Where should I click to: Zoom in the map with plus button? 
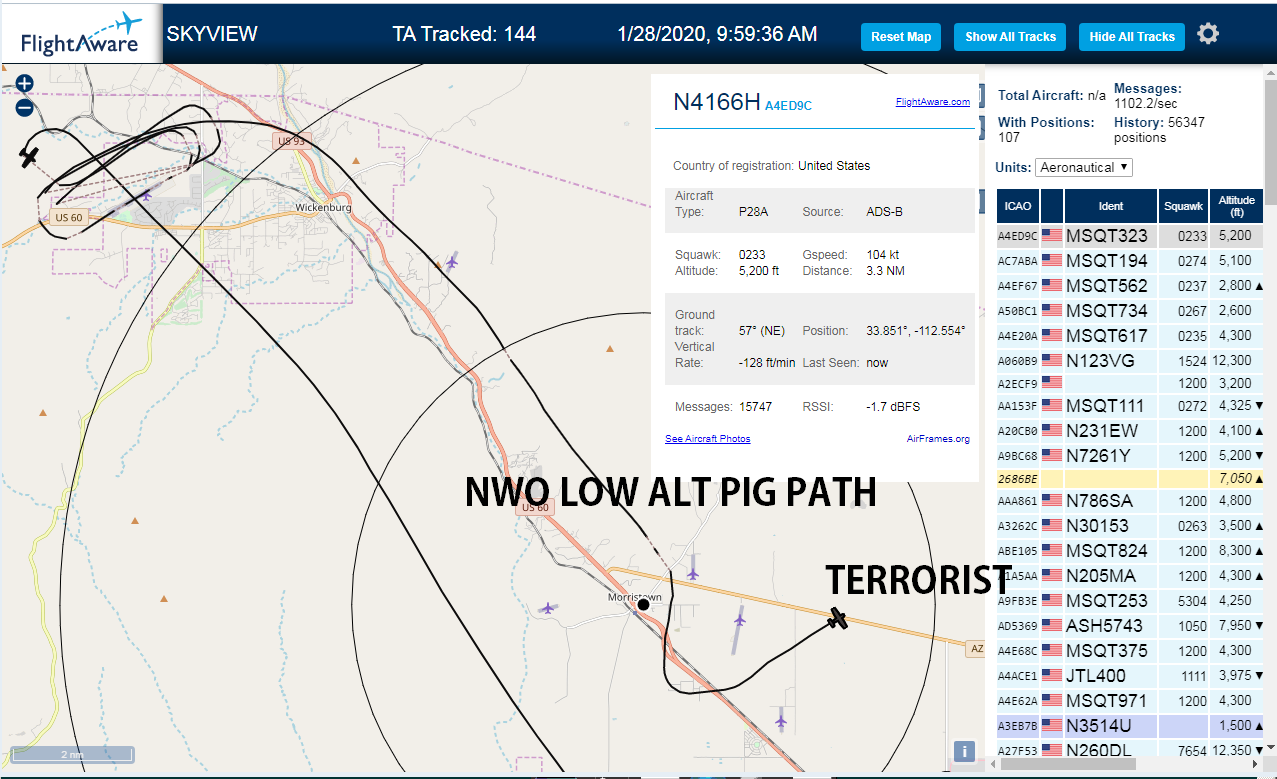(25, 84)
